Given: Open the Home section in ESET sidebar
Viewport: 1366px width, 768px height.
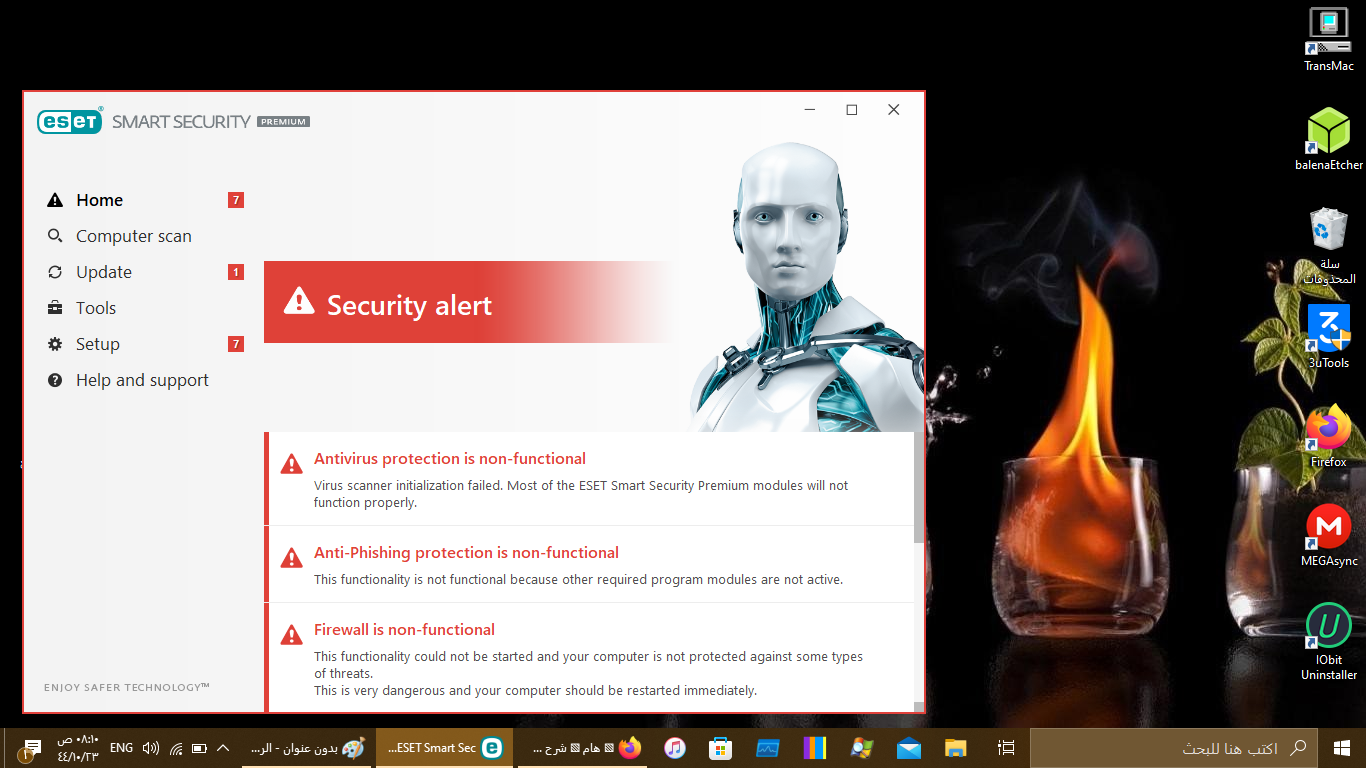Looking at the screenshot, I should coord(99,200).
